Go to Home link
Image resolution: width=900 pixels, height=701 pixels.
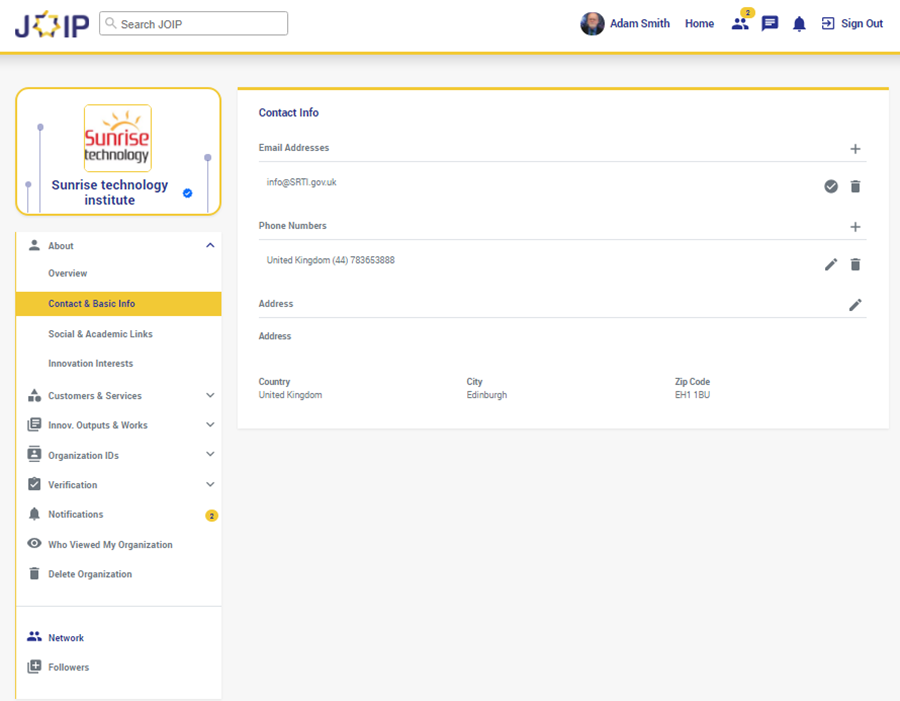click(x=699, y=24)
